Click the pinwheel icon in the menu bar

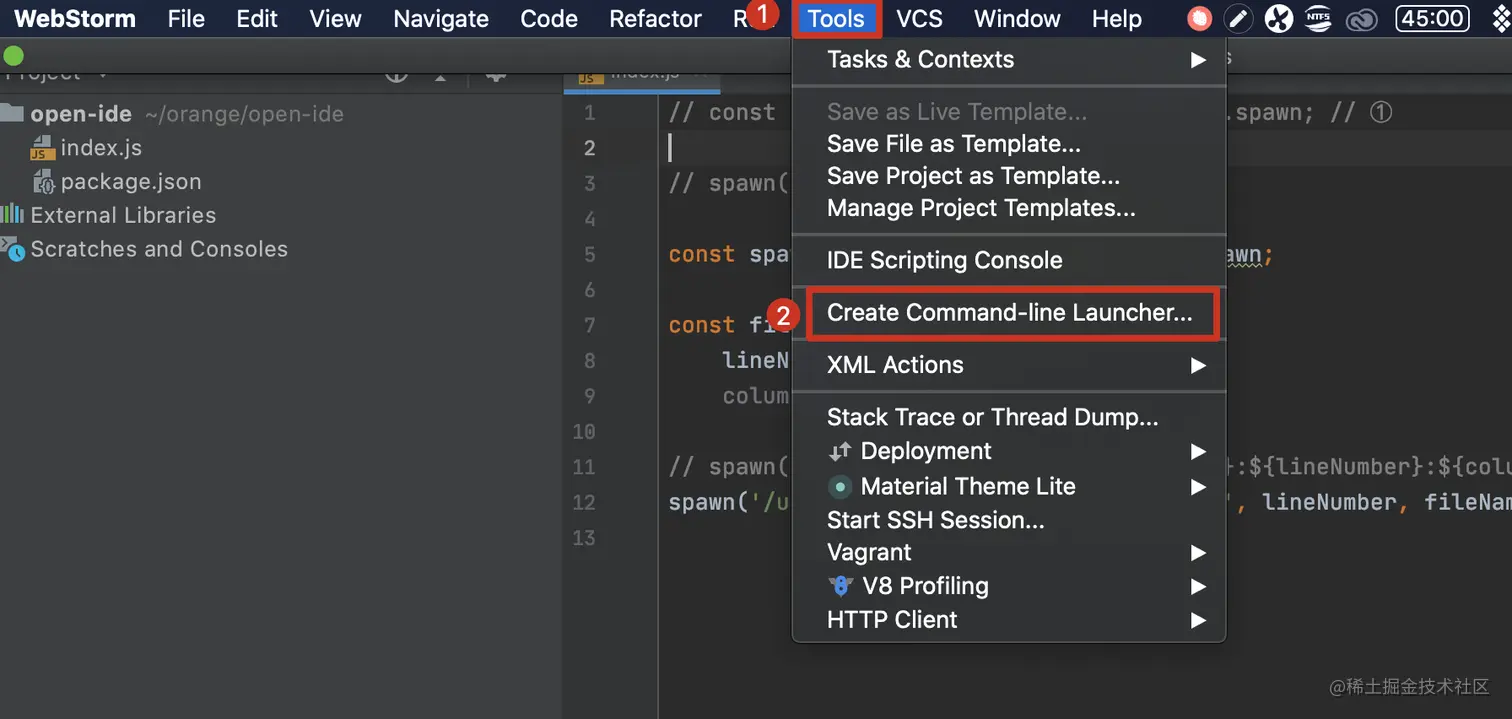tap(1279, 18)
